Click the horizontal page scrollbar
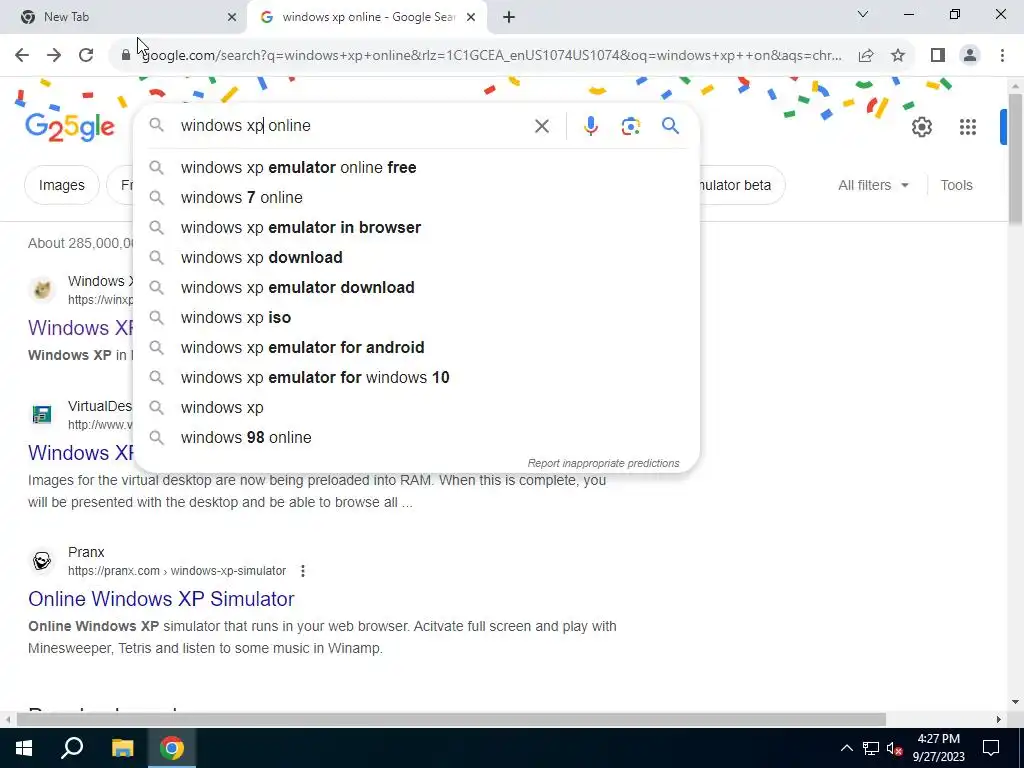This screenshot has height=768, width=1024. pyautogui.click(x=451, y=720)
